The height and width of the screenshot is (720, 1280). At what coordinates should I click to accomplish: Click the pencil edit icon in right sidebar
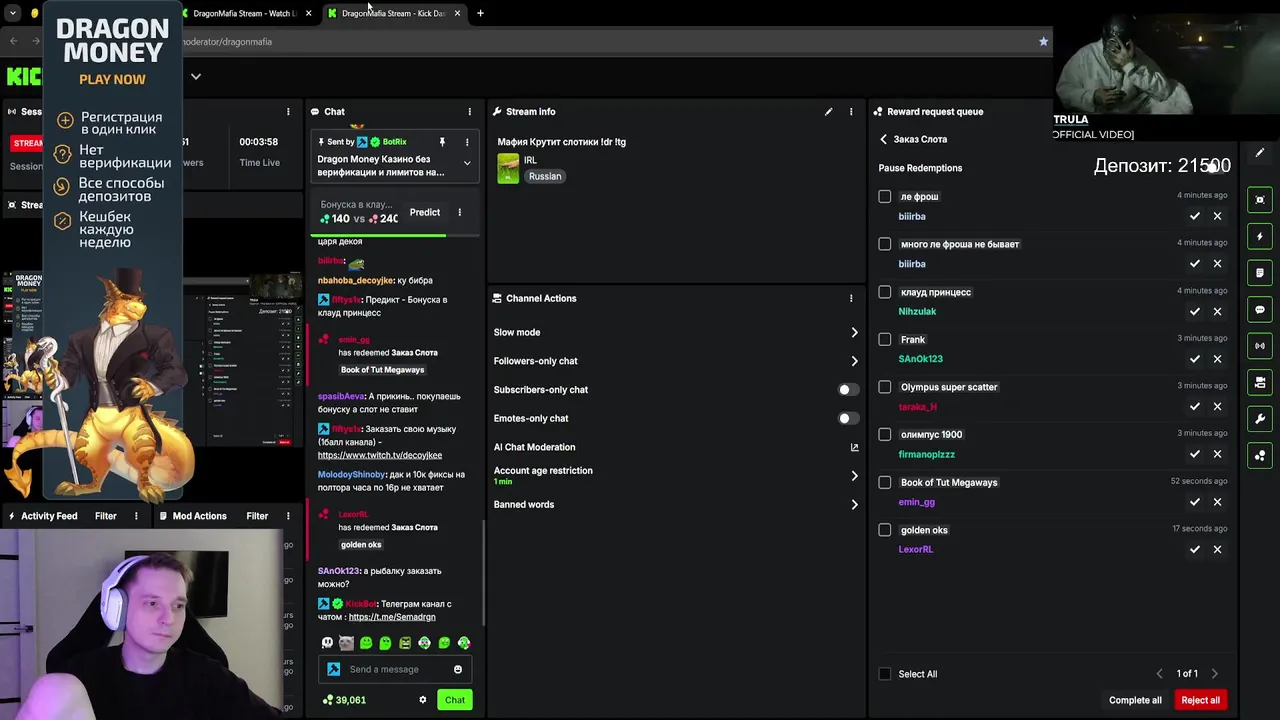point(1260,153)
